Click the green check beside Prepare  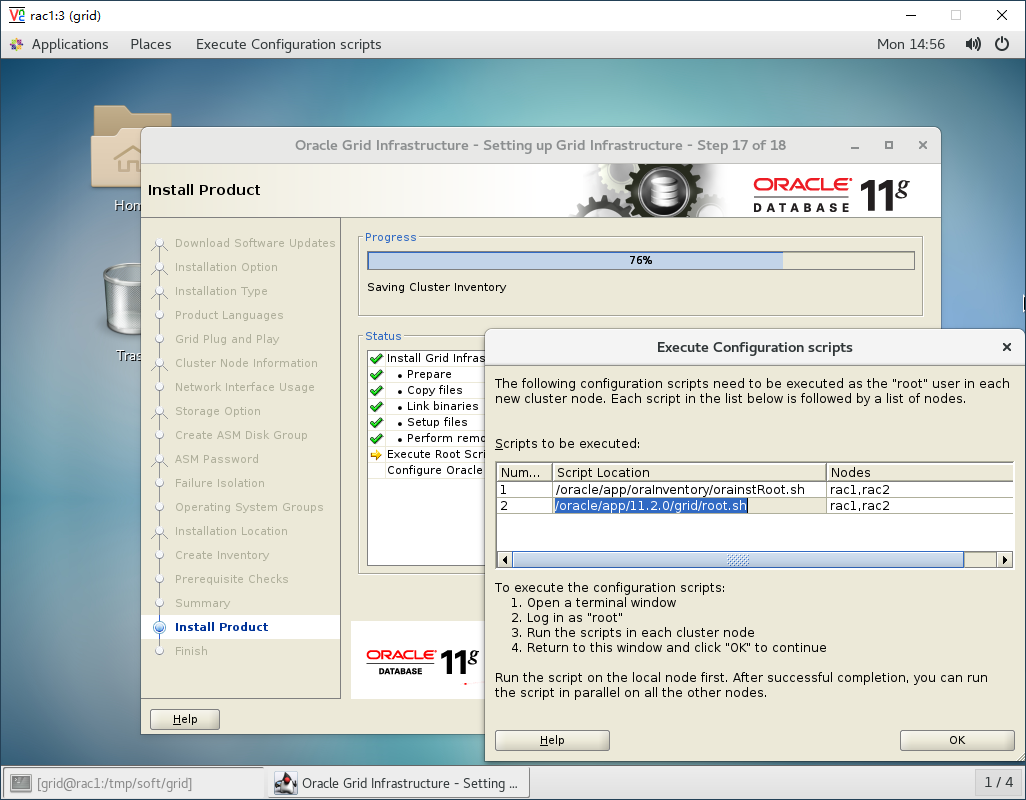[x=376, y=374]
